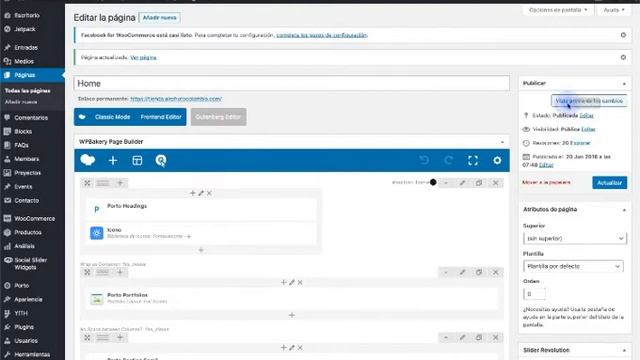Open Opciones de pantalla tab
The image size is (640, 360).
(558, 10)
